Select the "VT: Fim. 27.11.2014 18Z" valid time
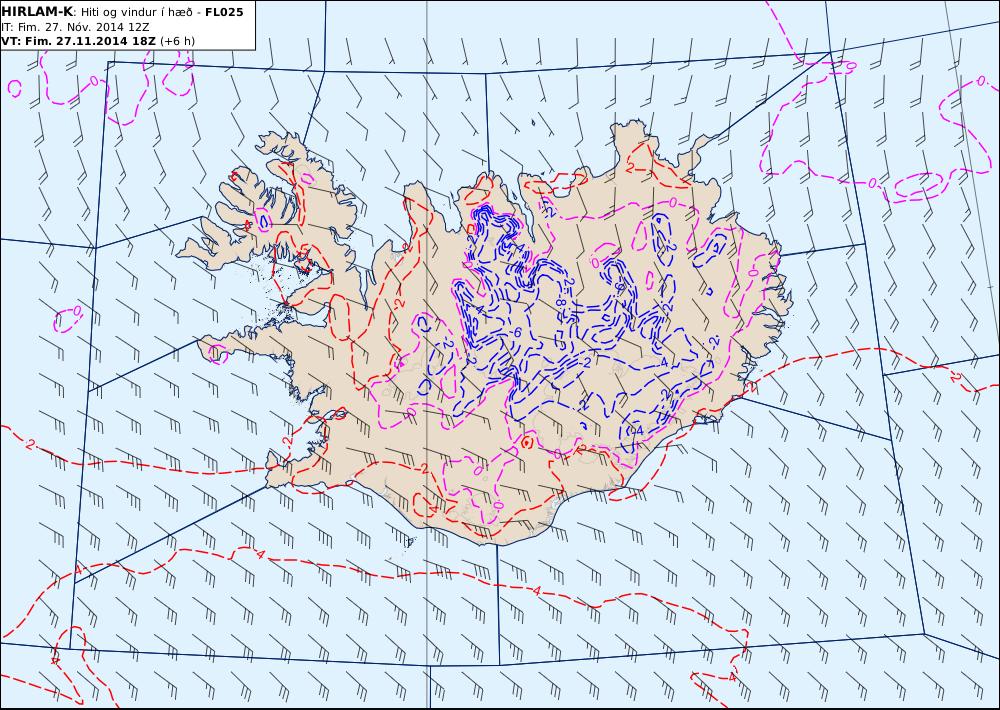 78,41
